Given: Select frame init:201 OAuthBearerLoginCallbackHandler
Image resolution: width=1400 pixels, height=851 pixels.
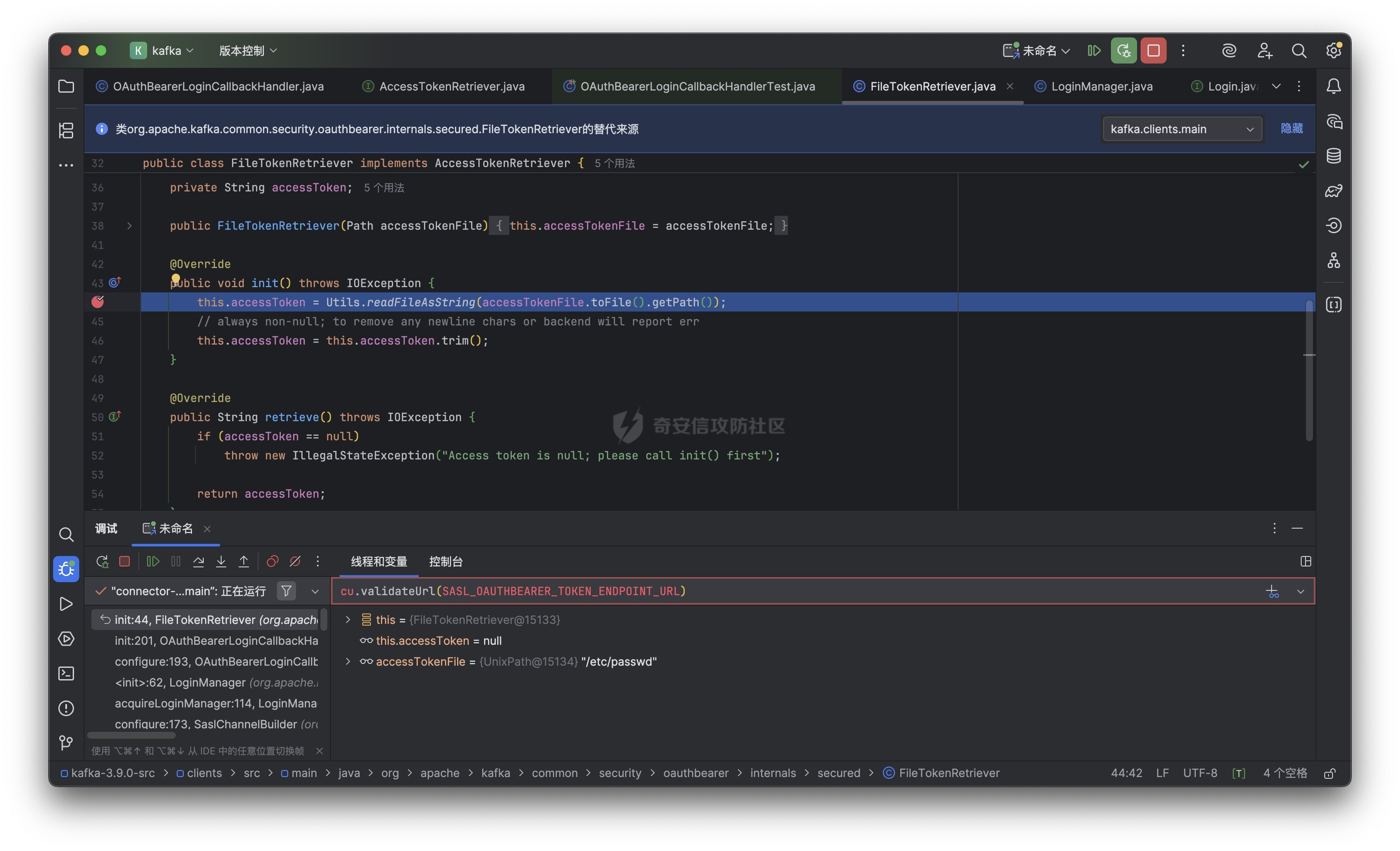Looking at the screenshot, I should tap(216, 640).
